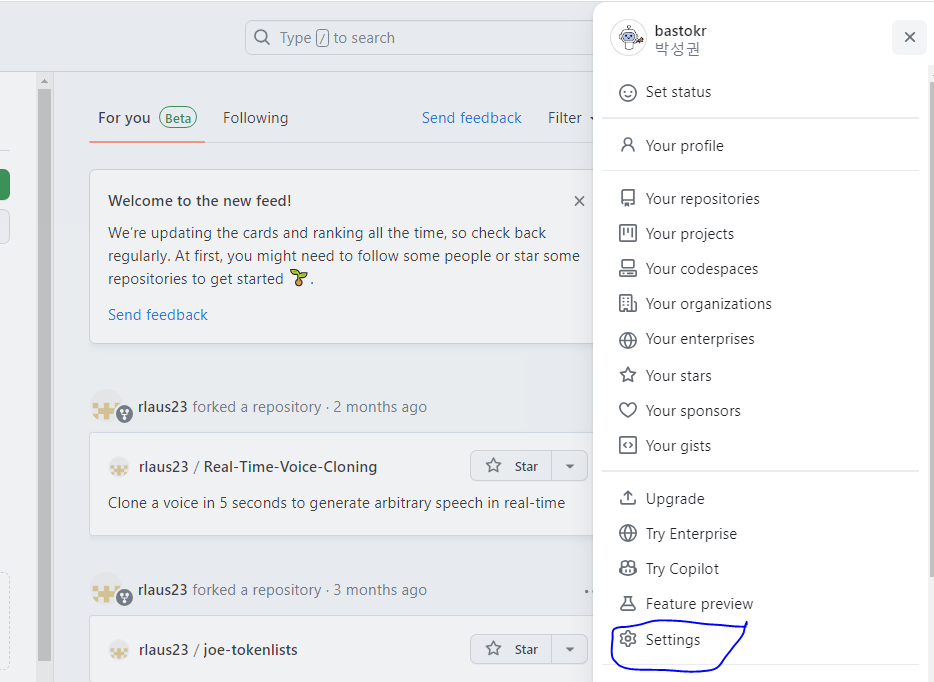The width and height of the screenshot is (934, 682).
Task: Click the upload icon beside Upgrade
Action: (628, 498)
